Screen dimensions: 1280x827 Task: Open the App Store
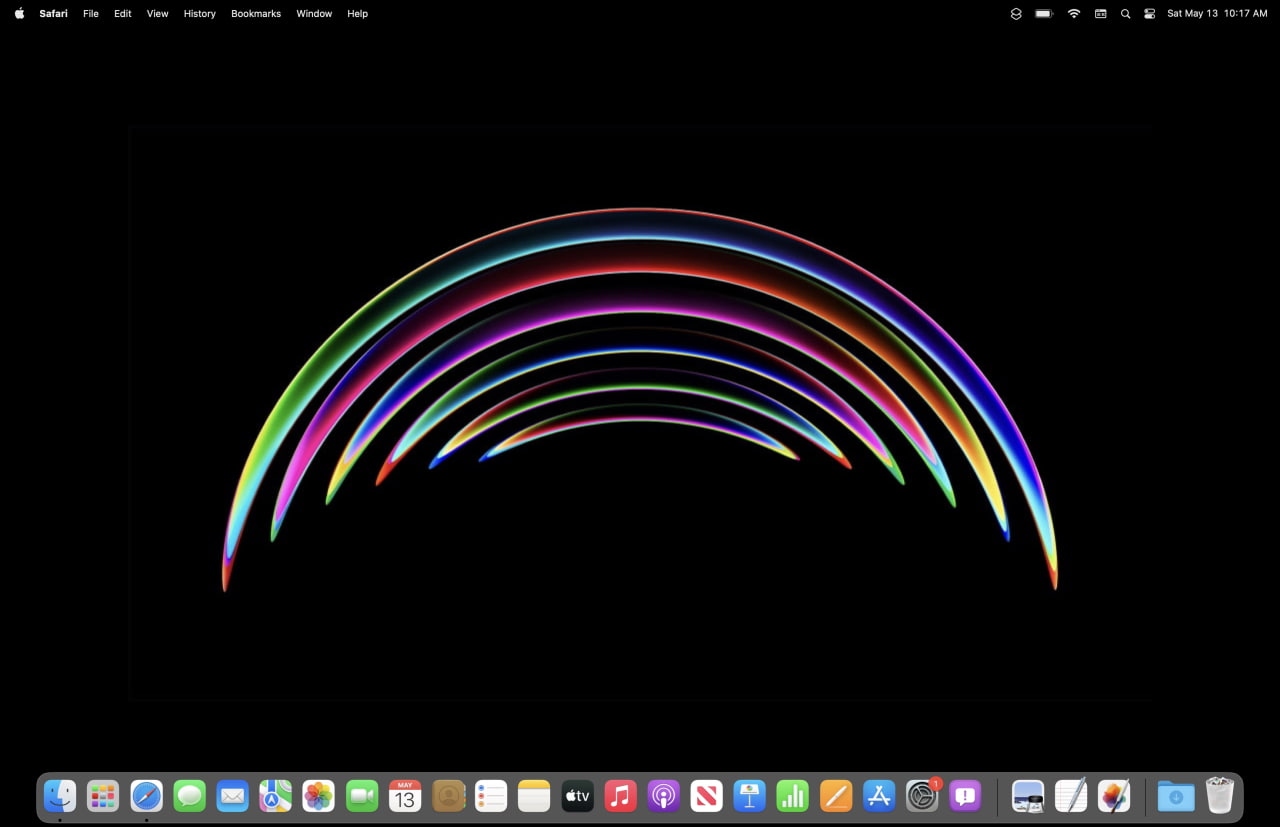tap(878, 796)
